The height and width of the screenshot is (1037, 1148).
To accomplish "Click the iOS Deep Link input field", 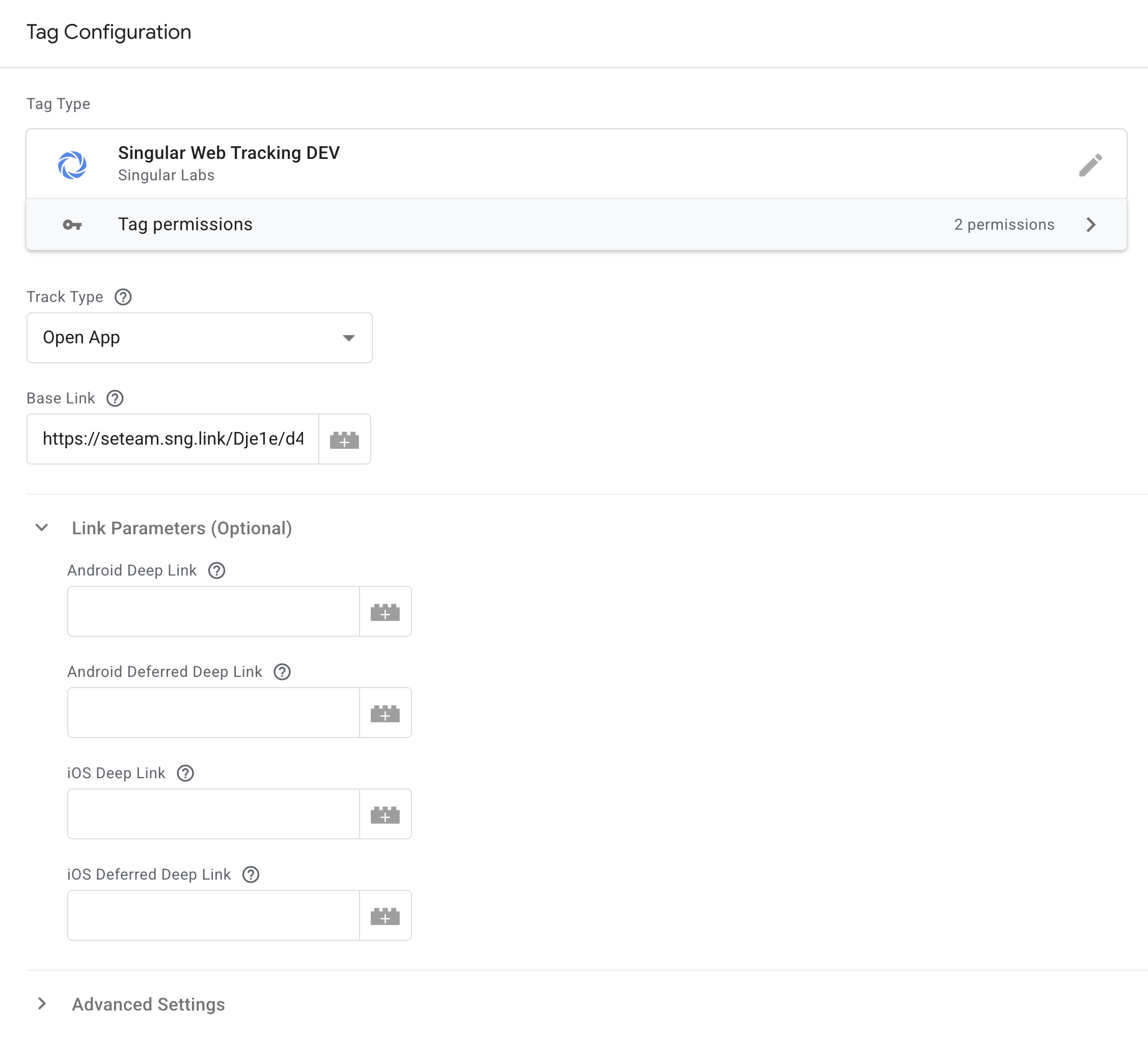I will 213,814.
